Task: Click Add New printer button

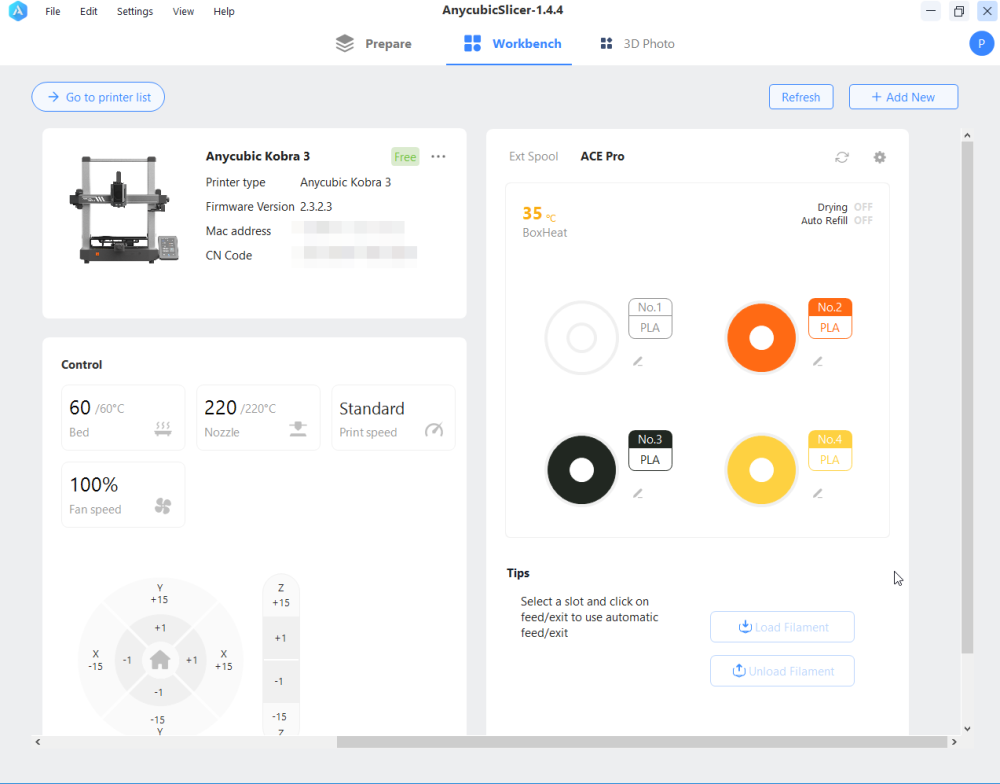Action: click(903, 97)
